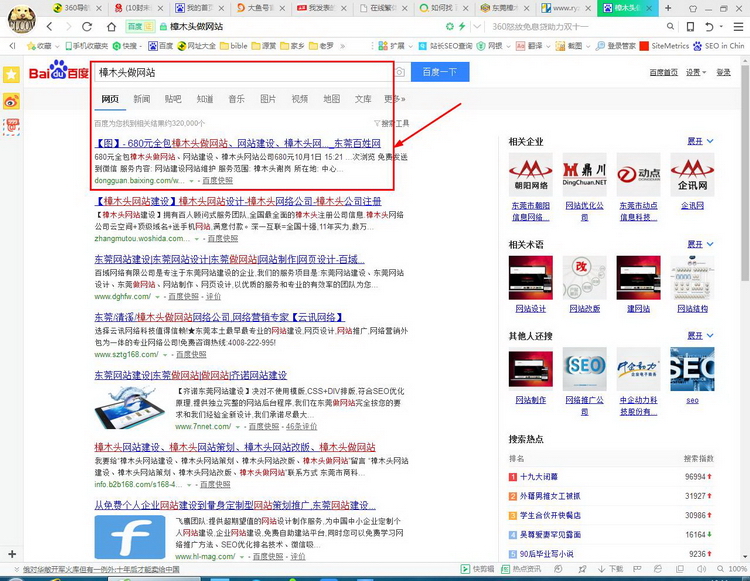The image size is (750, 581).
Task: Open the yellow star favorites sidebar icon
Action: pyautogui.click(x=11, y=74)
